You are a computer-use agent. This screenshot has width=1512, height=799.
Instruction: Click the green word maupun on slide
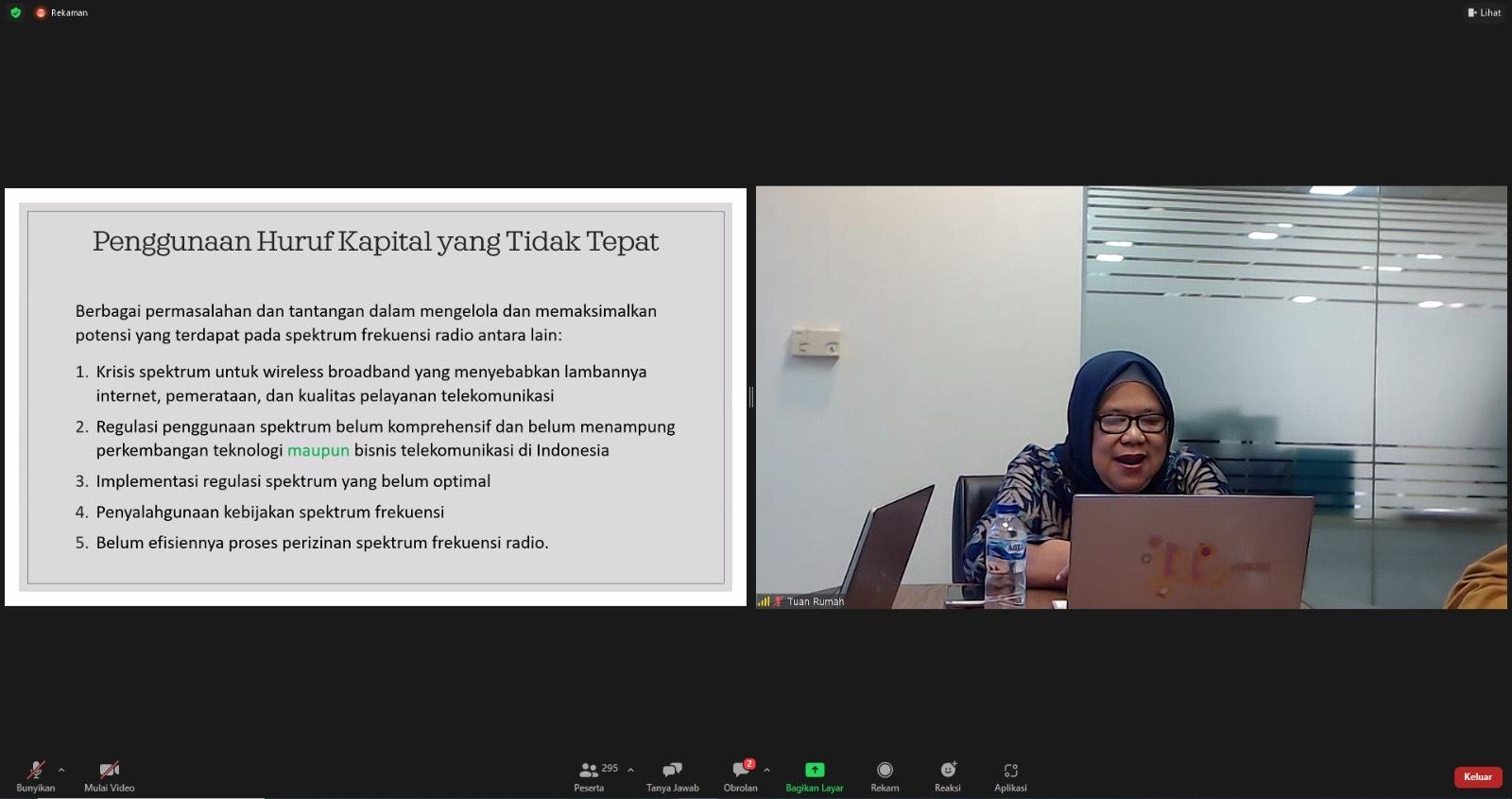(x=318, y=450)
